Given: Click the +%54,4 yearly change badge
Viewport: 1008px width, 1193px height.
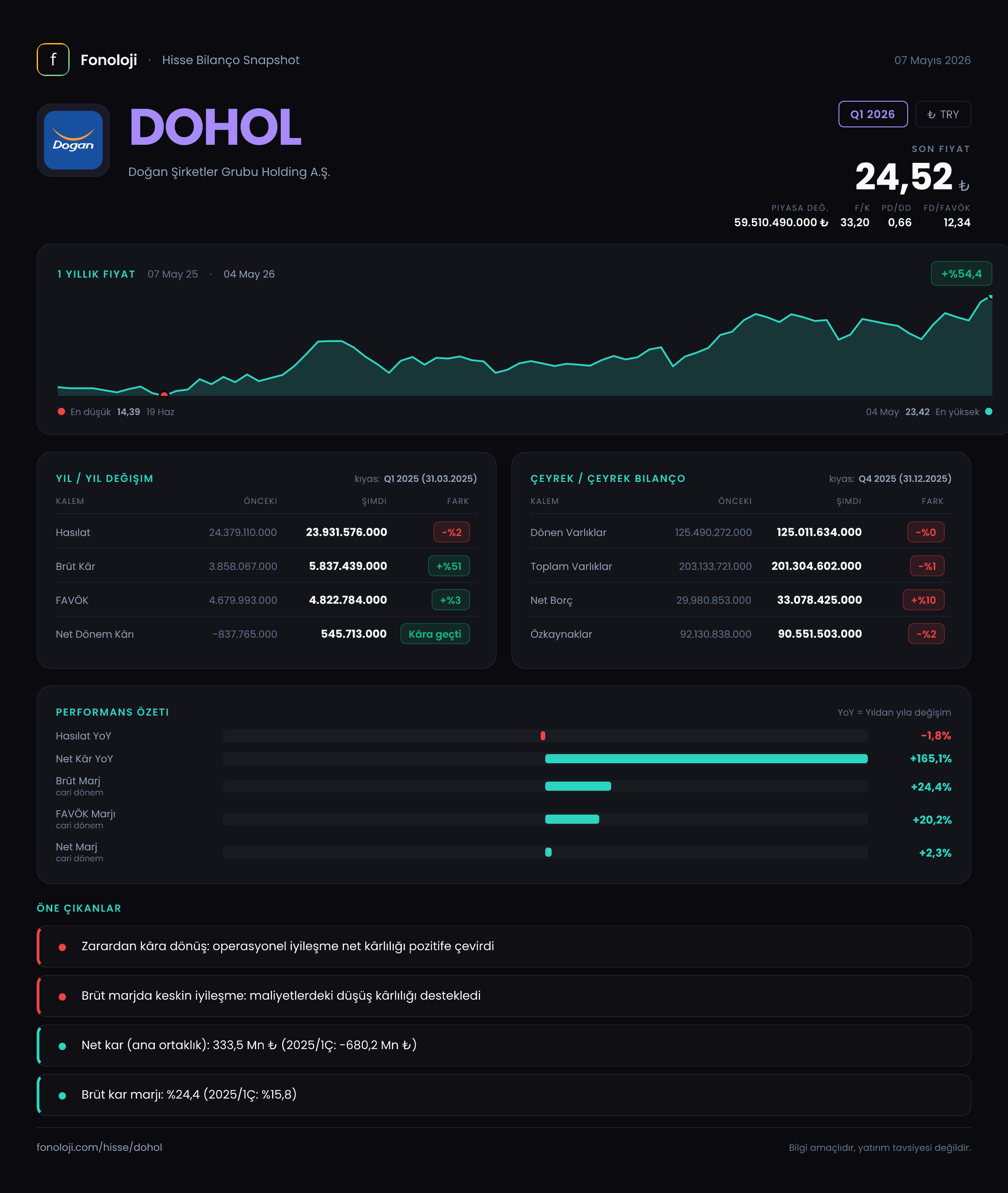Looking at the screenshot, I should (x=961, y=274).
